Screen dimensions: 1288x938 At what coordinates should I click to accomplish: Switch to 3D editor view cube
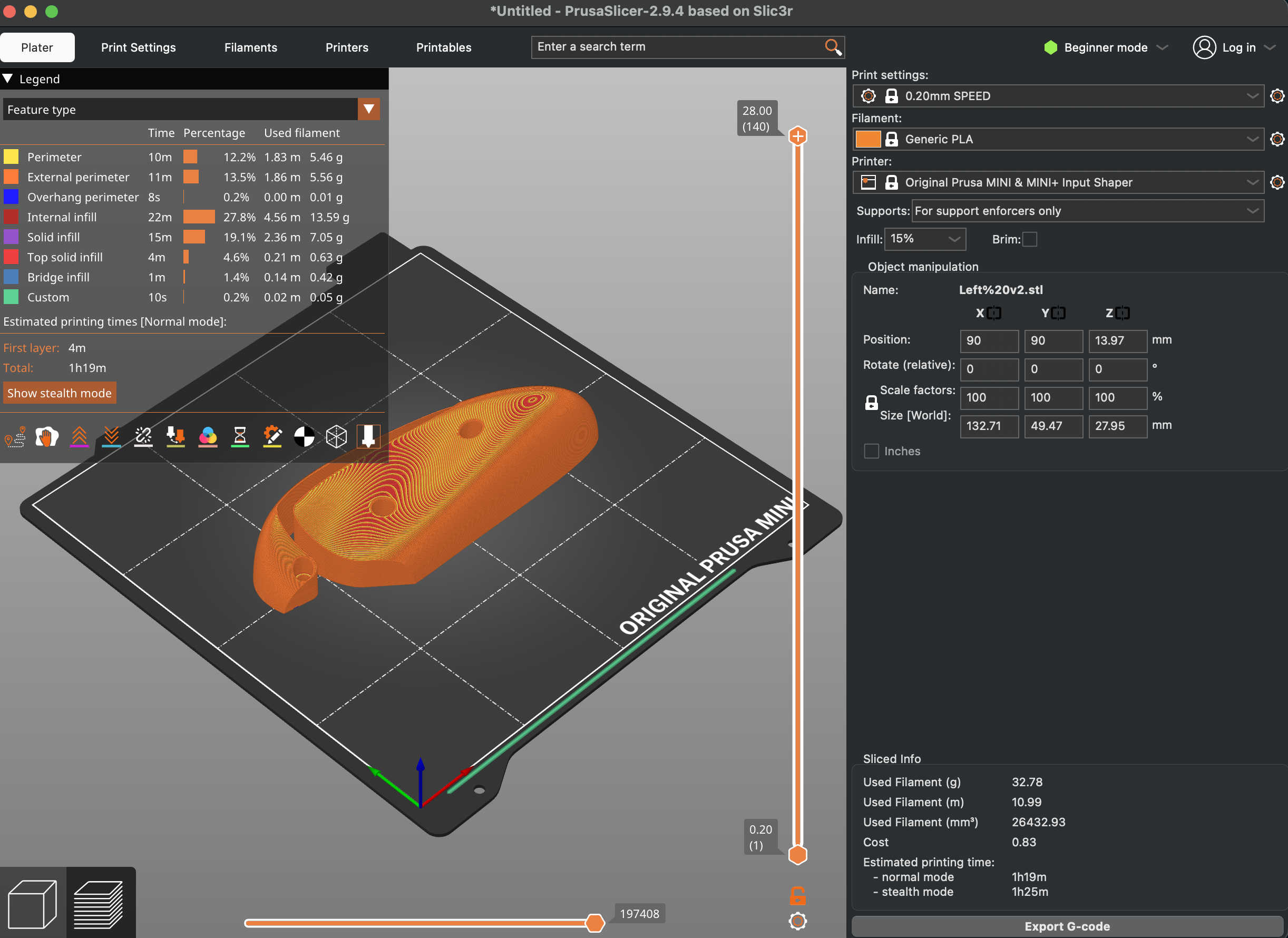pos(32,903)
